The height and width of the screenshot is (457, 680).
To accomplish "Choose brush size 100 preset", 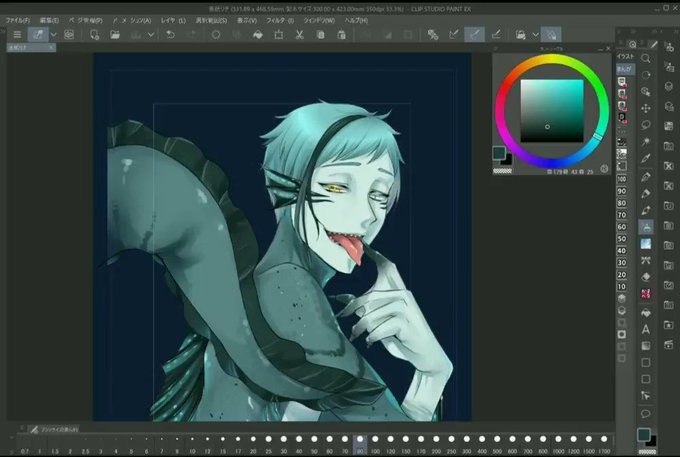I will click(x=375, y=444).
